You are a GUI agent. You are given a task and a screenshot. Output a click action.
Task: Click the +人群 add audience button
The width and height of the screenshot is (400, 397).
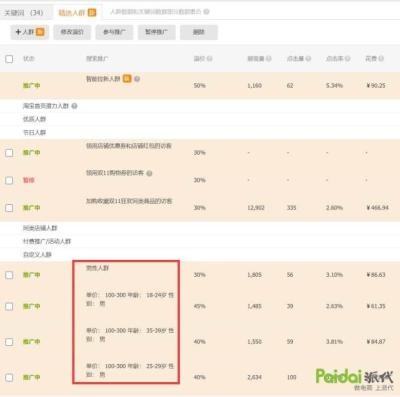[30, 32]
